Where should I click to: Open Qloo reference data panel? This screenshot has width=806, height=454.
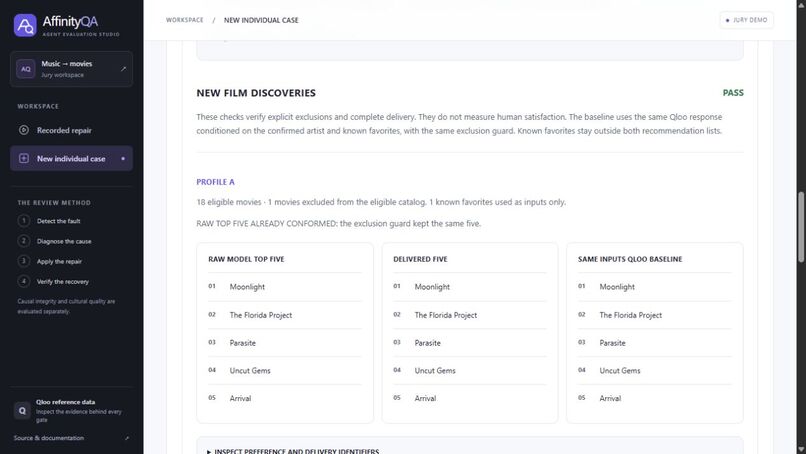(x=71, y=410)
